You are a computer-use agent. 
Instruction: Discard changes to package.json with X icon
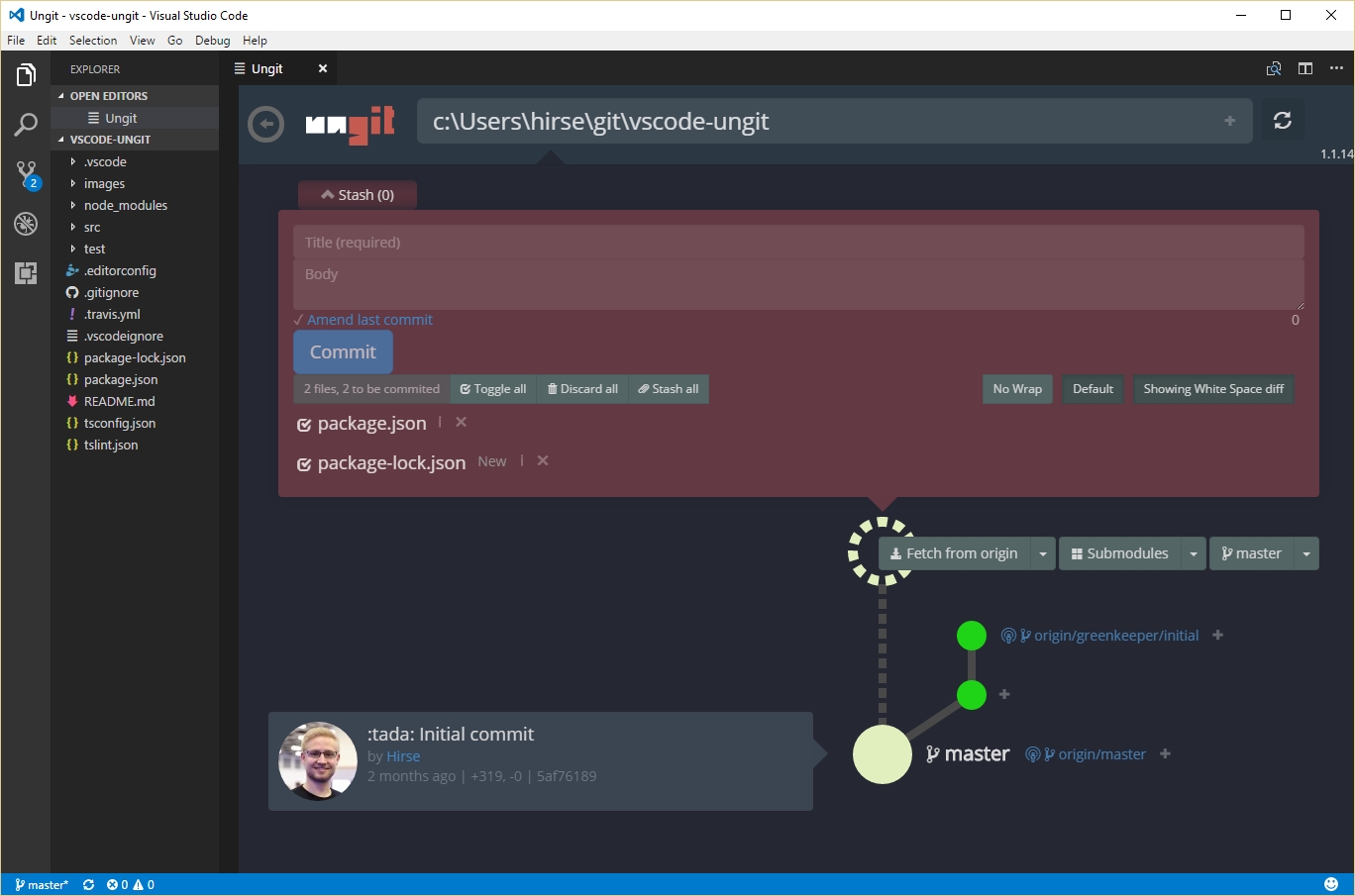[x=461, y=422]
